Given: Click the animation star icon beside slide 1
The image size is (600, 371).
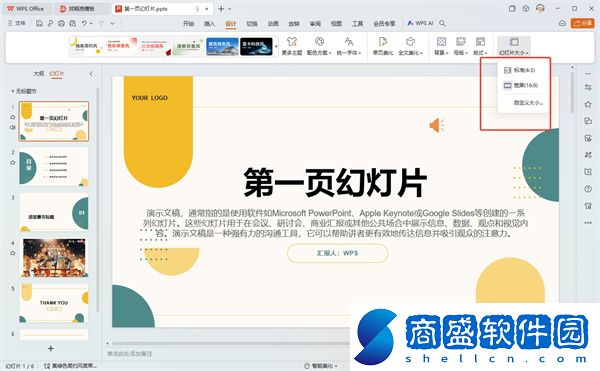Looking at the screenshot, I should [x=13, y=117].
